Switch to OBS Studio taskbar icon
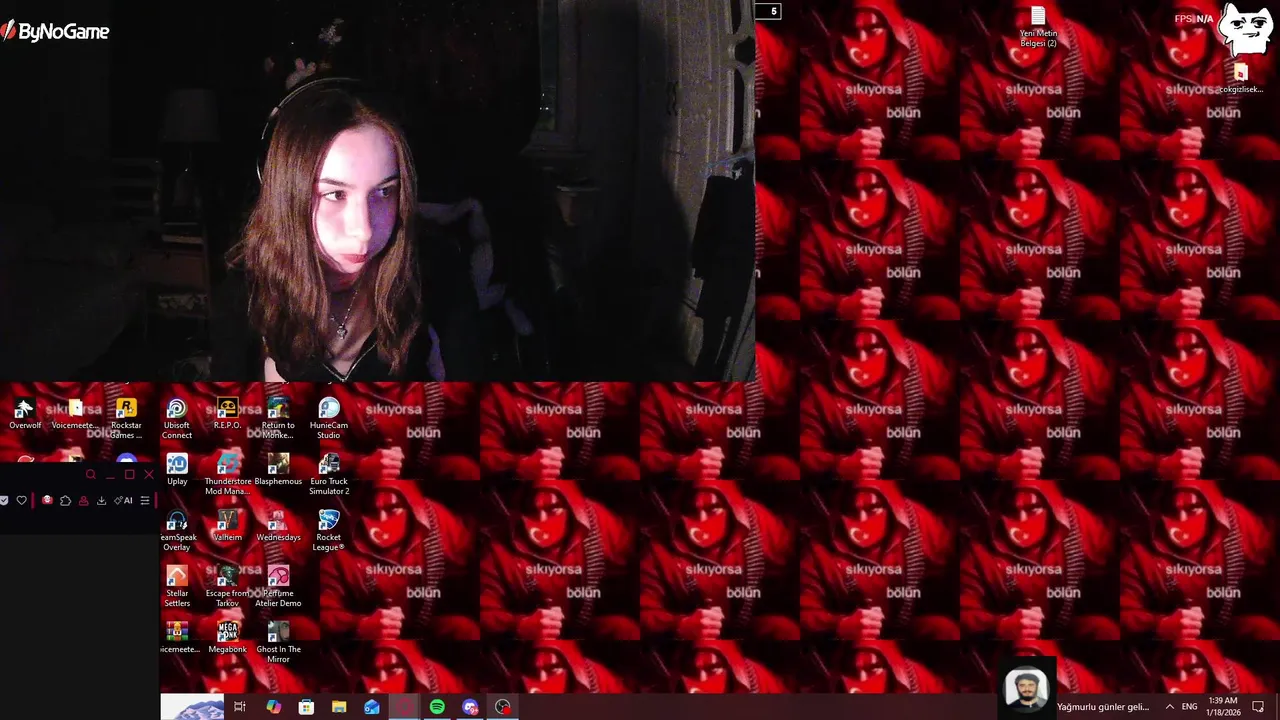The height and width of the screenshot is (720, 1280). 503,707
